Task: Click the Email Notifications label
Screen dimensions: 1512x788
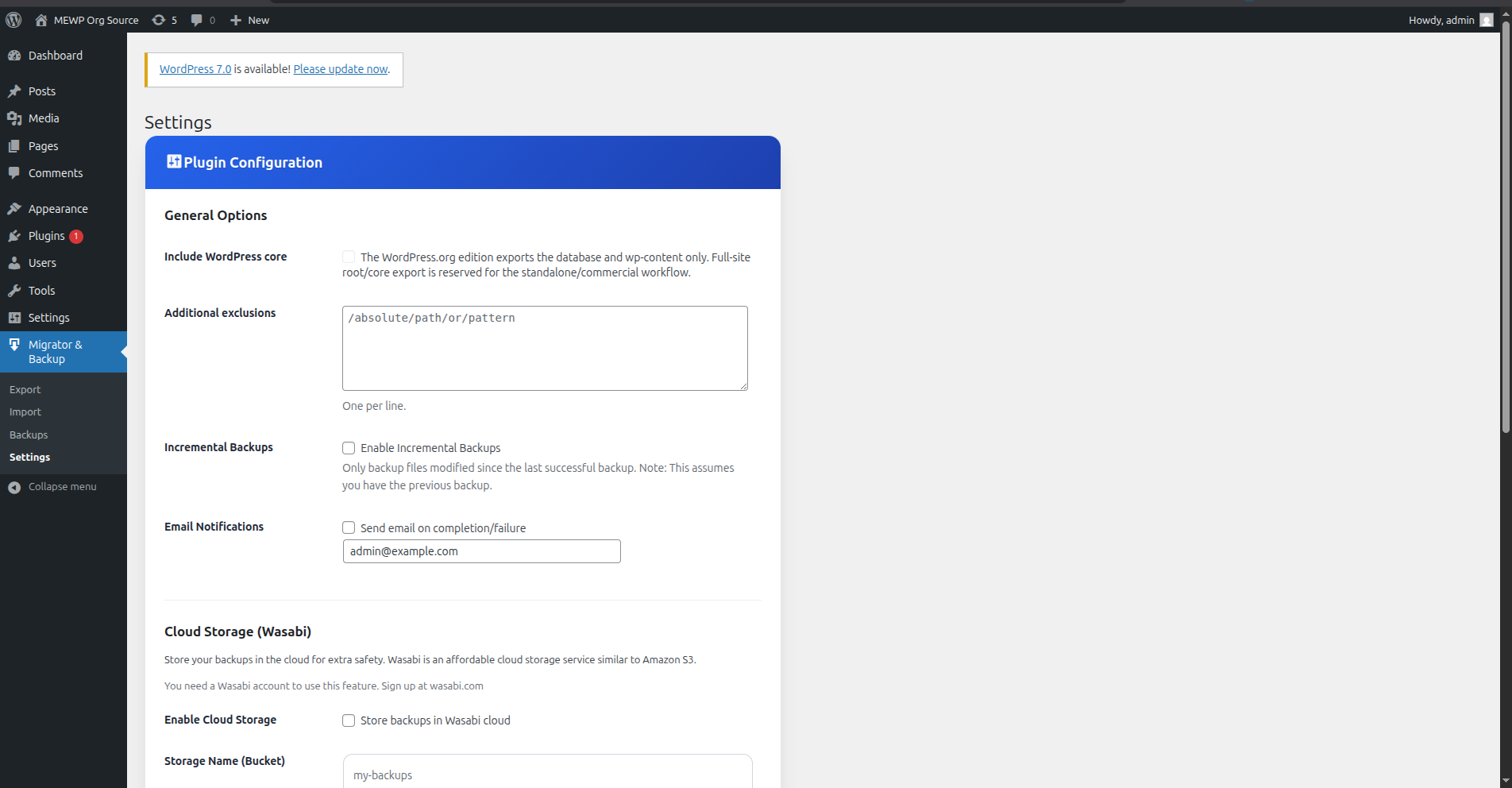Action: (x=214, y=527)
